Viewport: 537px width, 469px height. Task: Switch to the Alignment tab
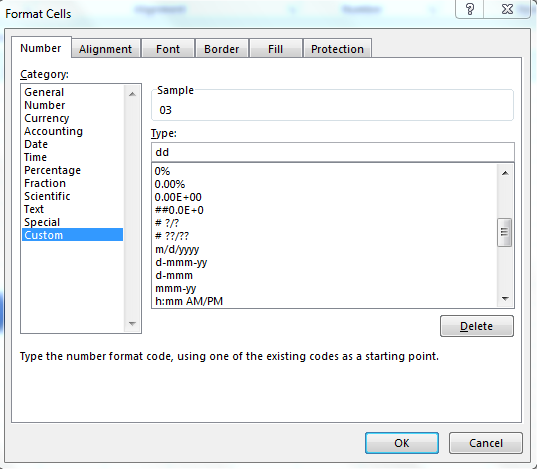(x=105, y=49)
